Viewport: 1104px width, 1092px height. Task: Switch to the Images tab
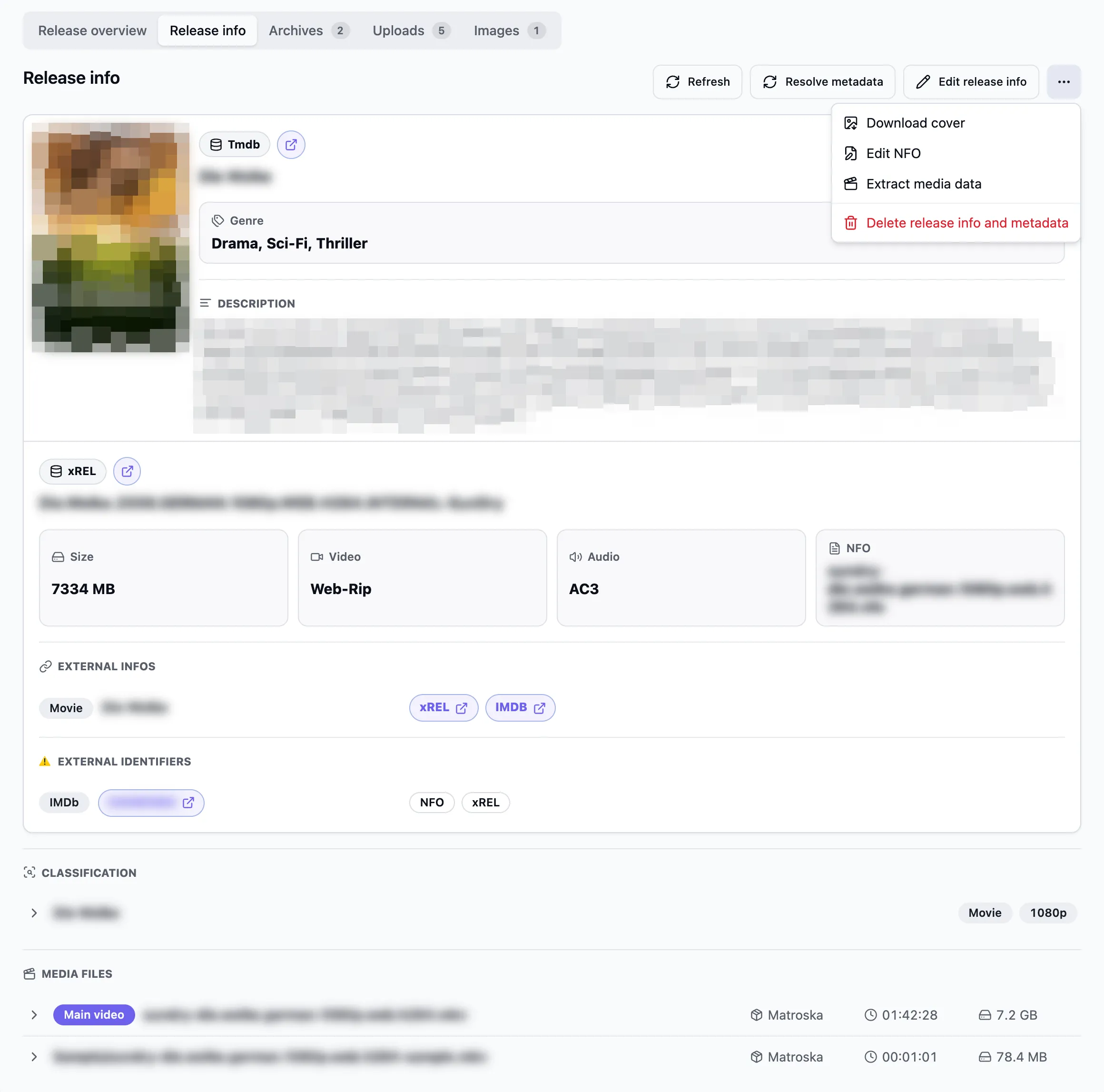pyautogui.click(x=509, y=31)
